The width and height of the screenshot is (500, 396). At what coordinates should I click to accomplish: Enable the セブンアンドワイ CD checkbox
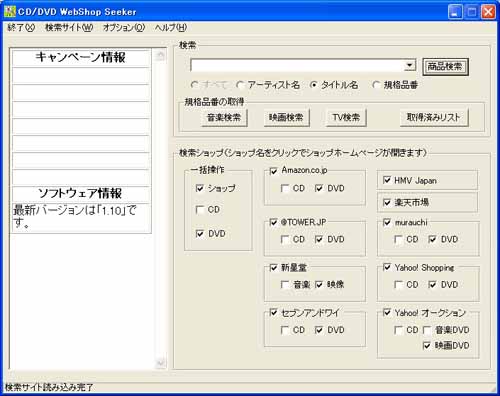[x=285, y=330]
